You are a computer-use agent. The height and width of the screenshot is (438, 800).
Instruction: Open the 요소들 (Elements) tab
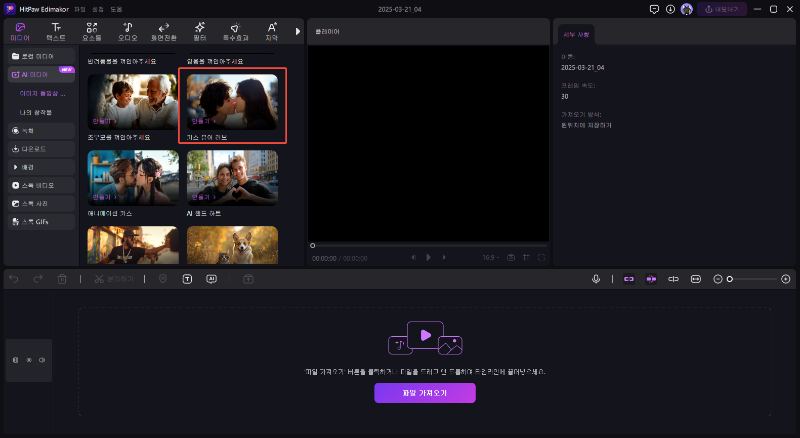[92, 32]
